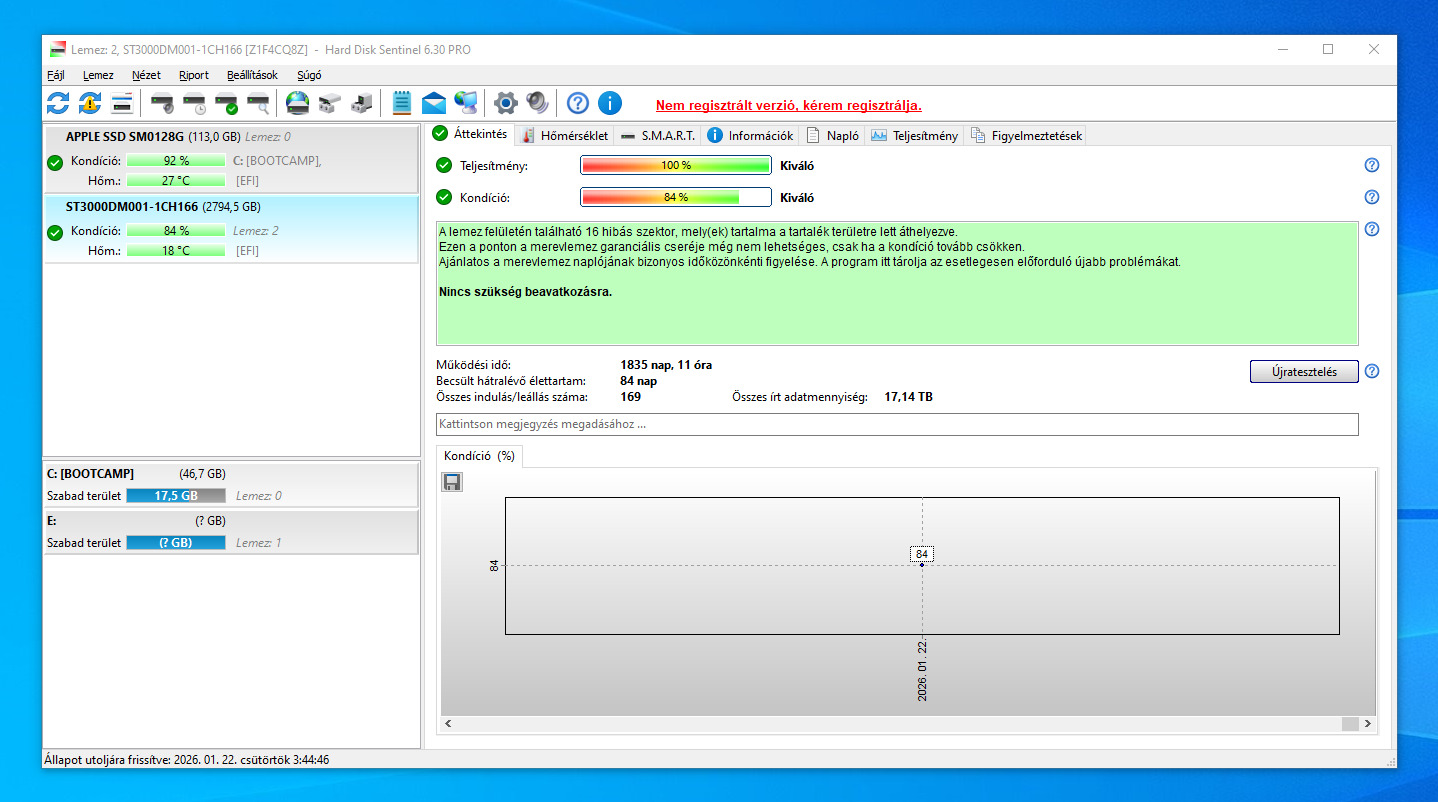Click the graph scrollbar left arrow

click(448, 723)
